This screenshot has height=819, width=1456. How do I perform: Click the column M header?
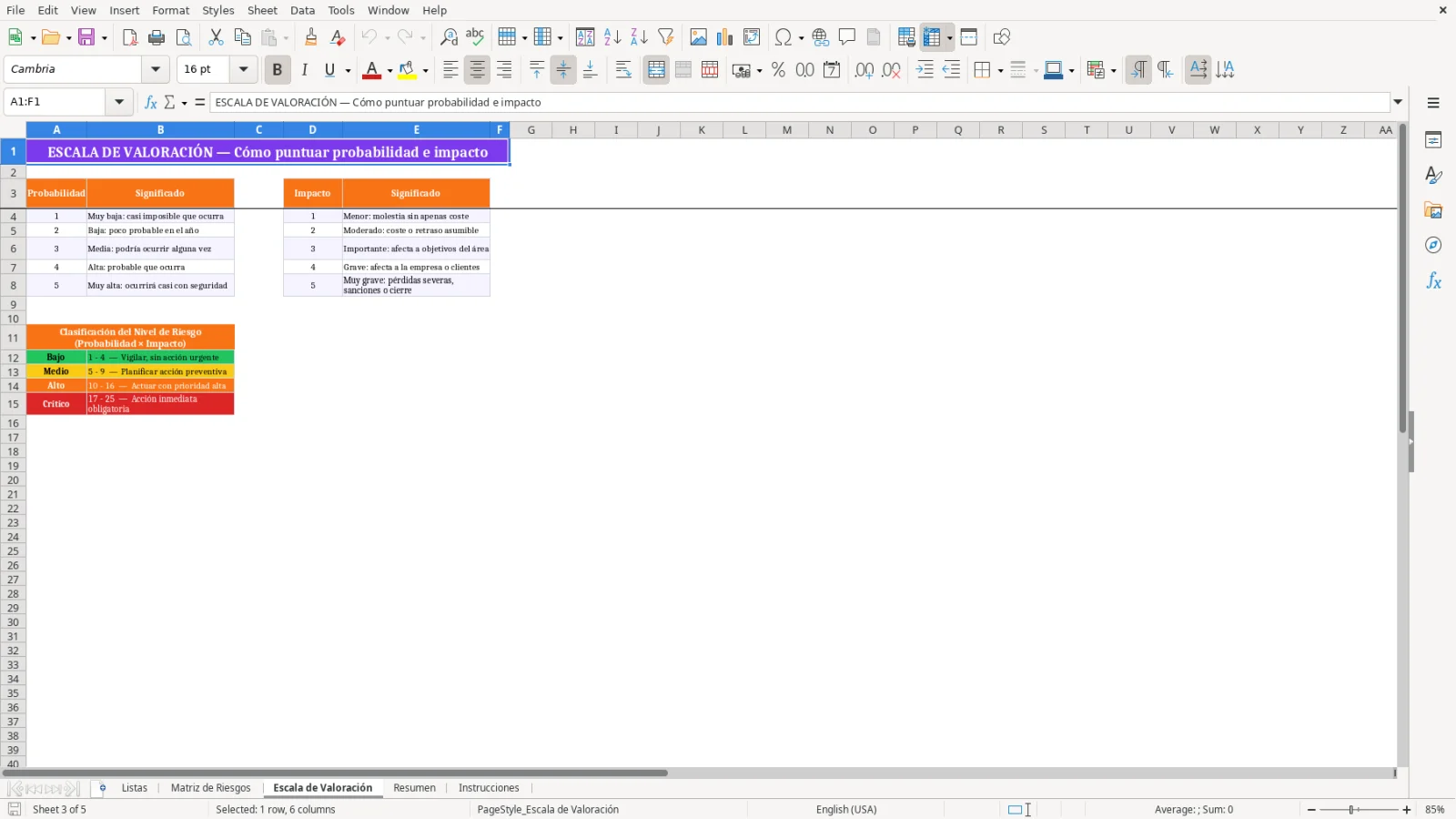pos(787,130)
